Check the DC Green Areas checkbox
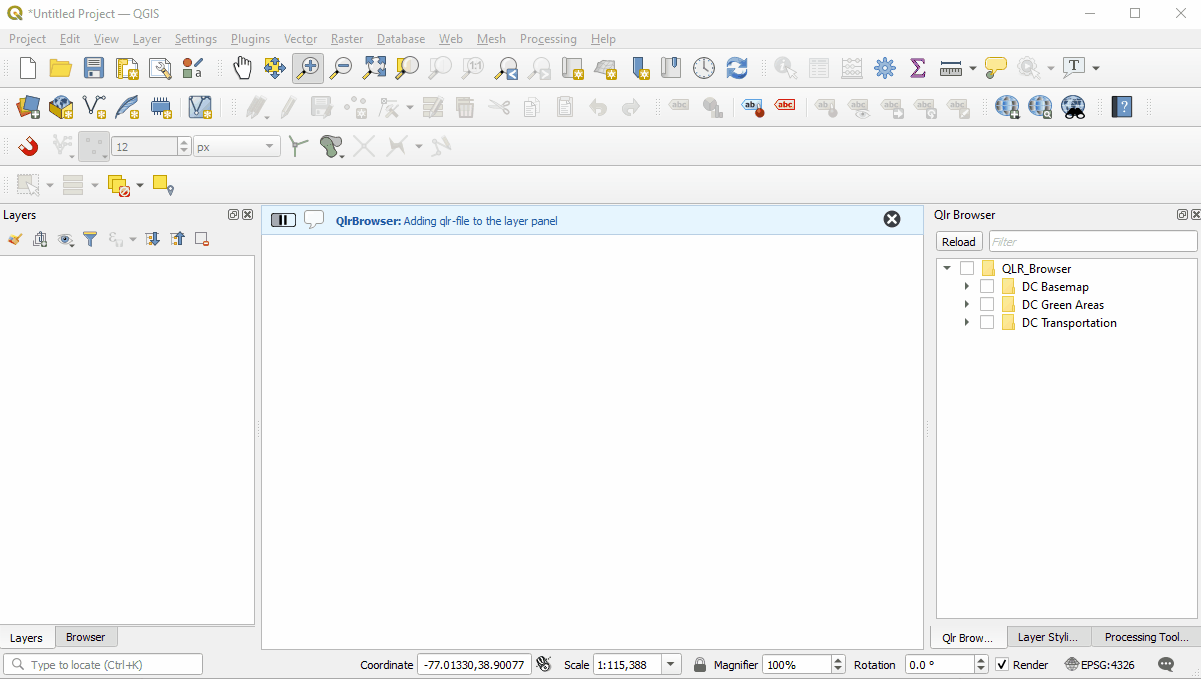Screen dimensions: 1201x679 987,304
